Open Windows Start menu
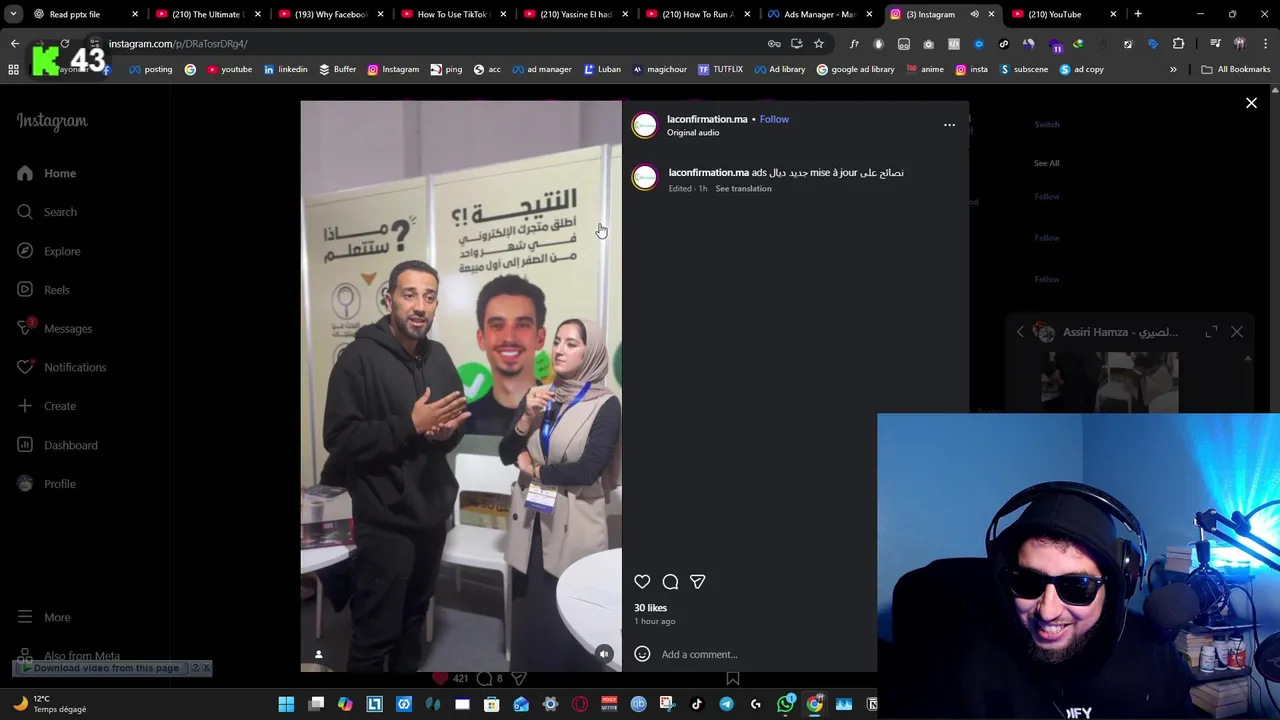This screenshot has width=1280, height=720. (x=286, y=705)
